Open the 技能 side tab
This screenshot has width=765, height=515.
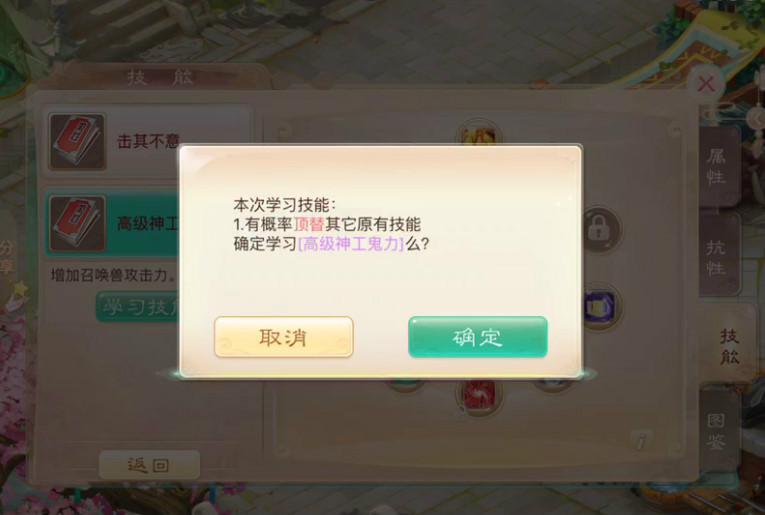[x=729, y=346]
